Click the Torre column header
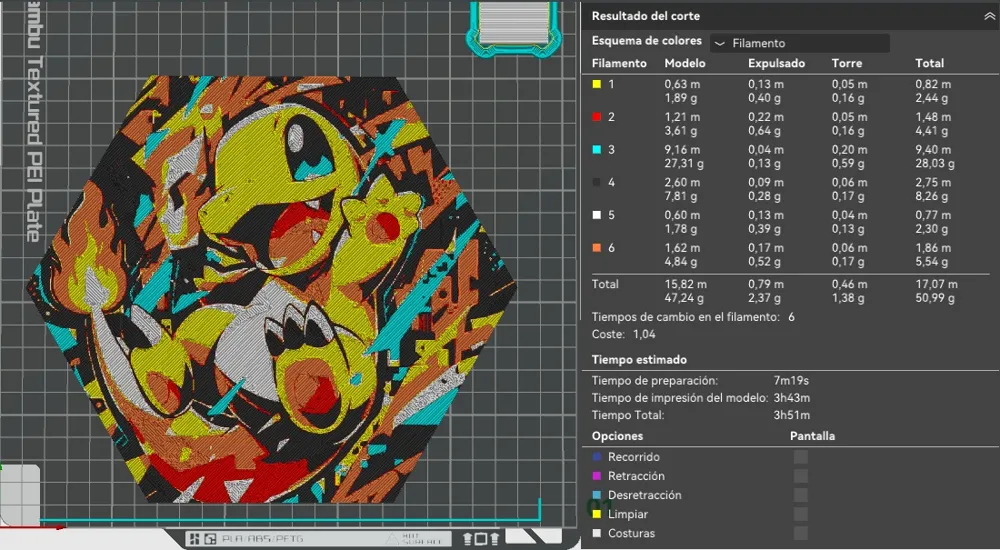 (x=846, y=63)
